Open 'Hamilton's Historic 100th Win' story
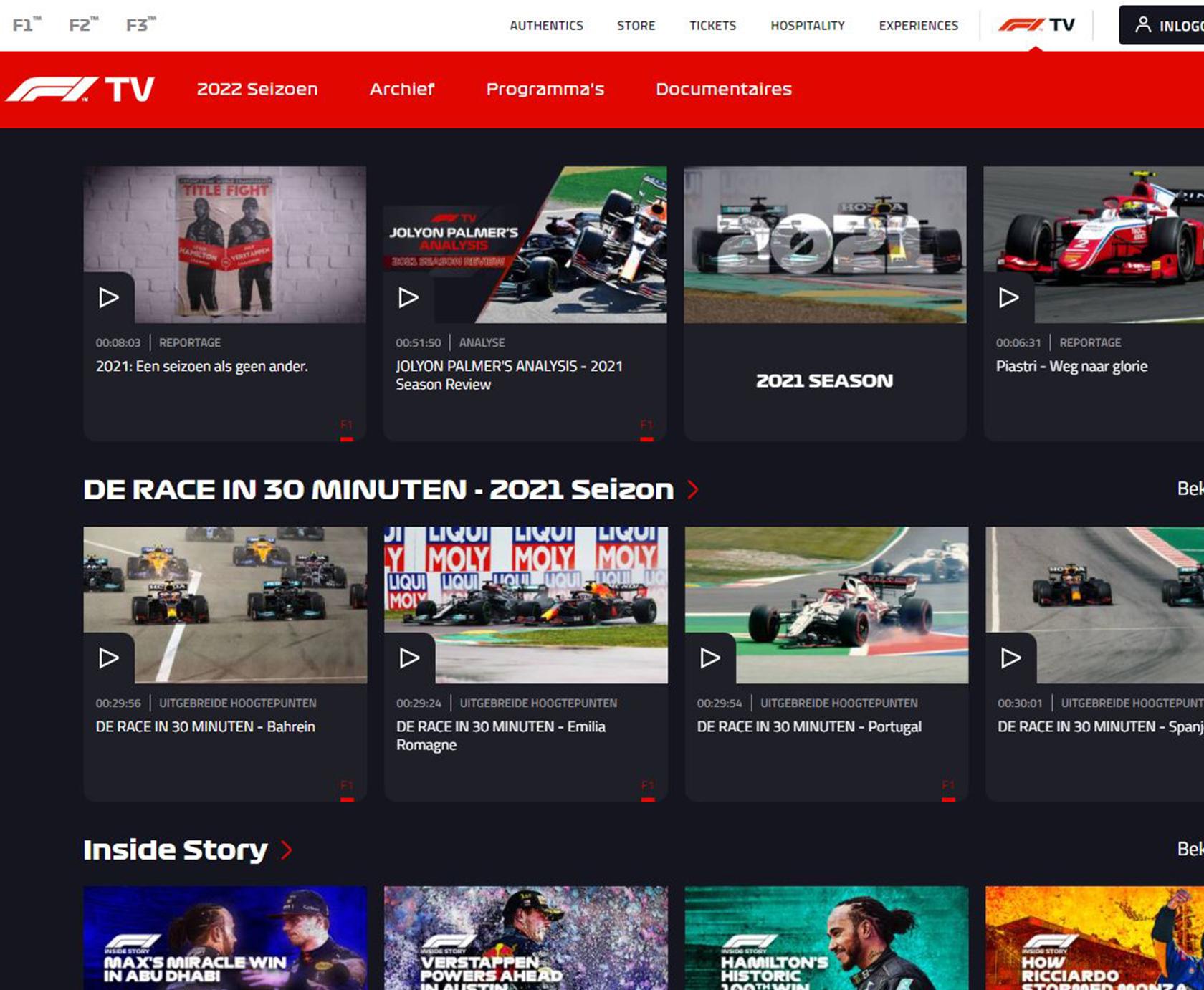Viewport: 1204px width, 990px height. point(826,938)
